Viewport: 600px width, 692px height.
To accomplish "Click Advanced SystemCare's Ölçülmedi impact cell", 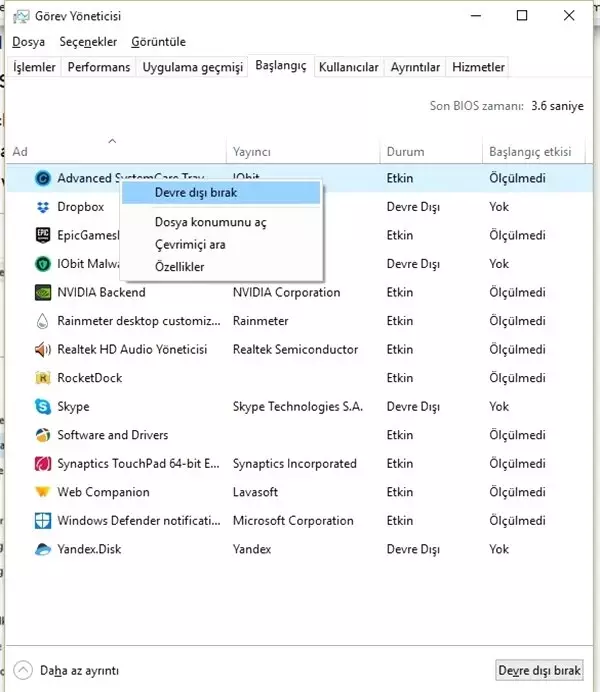I will pyautogui.click(x=518, y=178).
